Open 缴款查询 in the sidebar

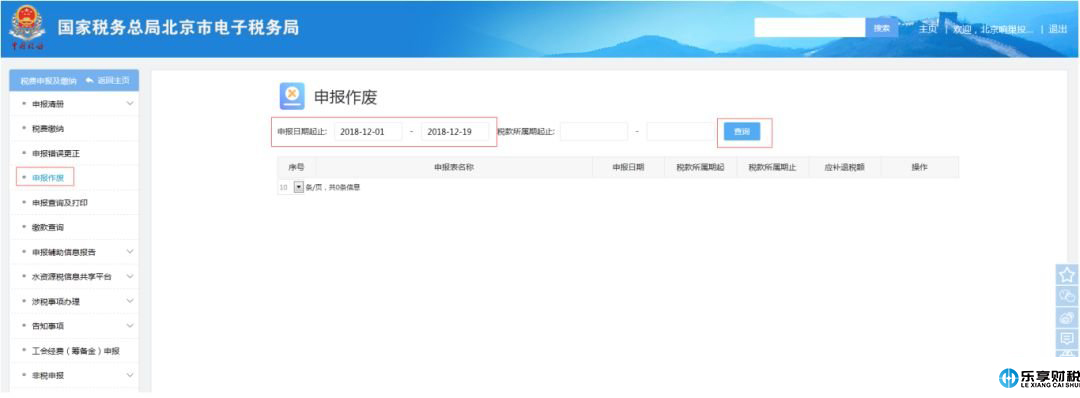pyautogui.click(x=48, y=227)
